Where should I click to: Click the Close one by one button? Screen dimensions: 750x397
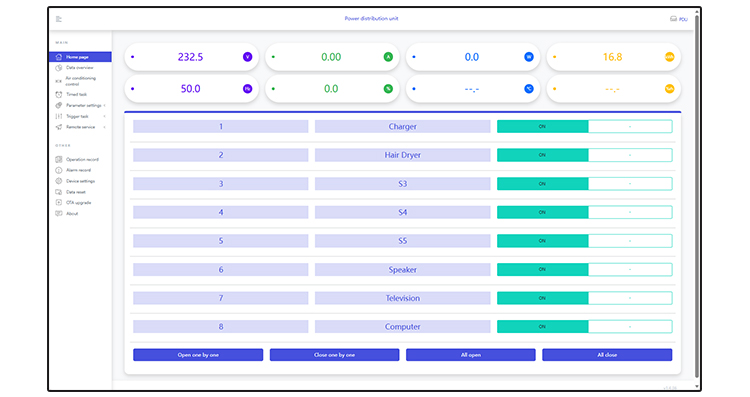coord(334,355)
